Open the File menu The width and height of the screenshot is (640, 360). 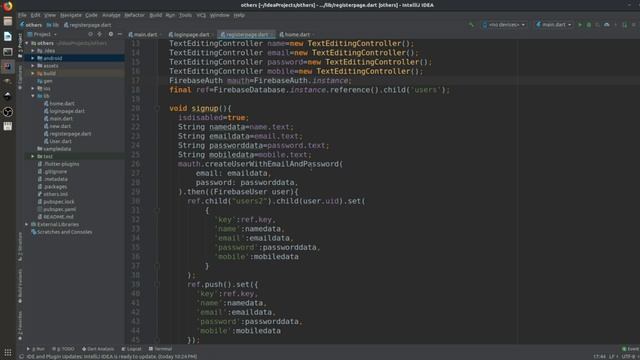(x=22, y=15)
